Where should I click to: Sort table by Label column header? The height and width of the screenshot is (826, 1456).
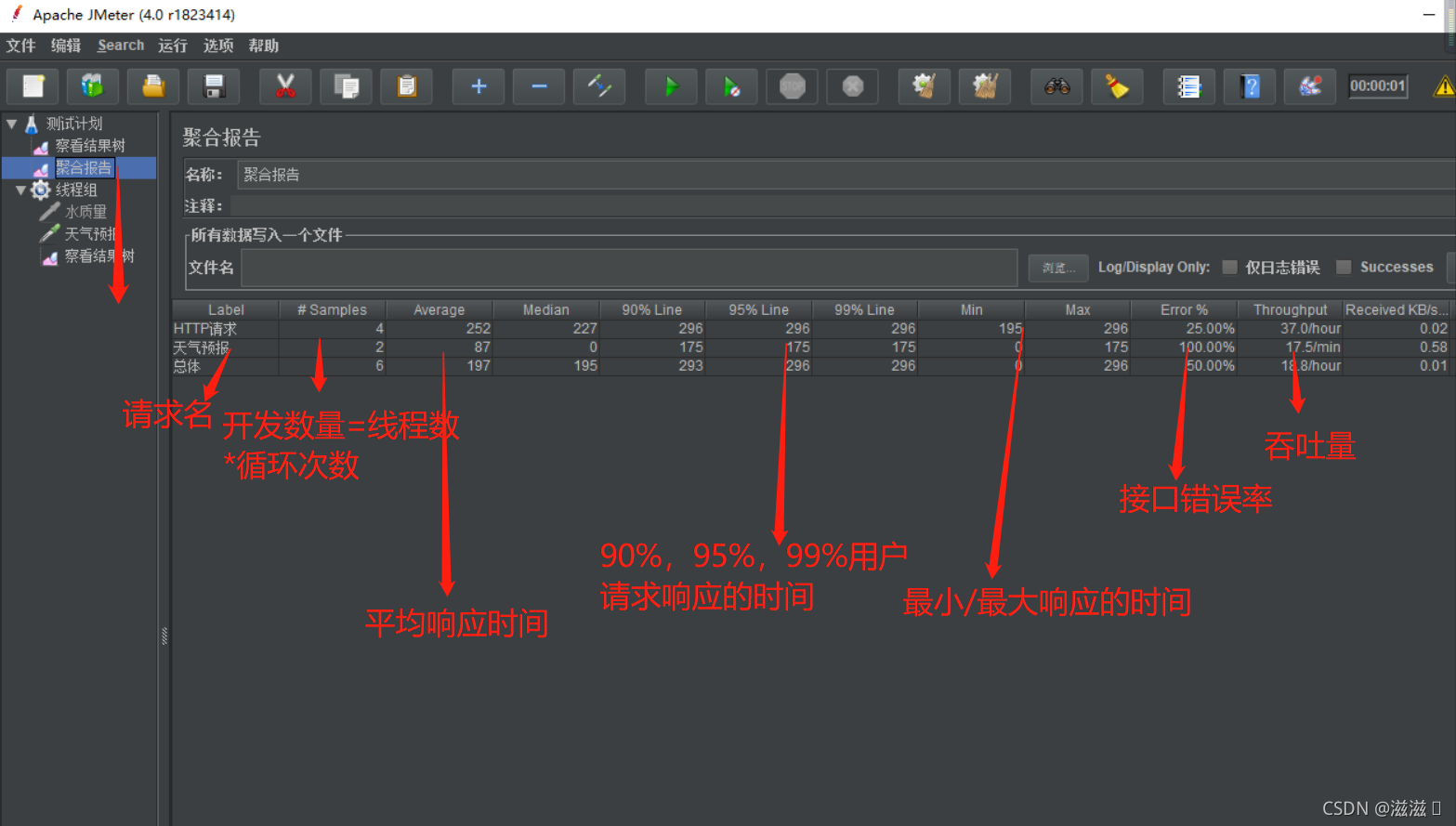coord(226,309)
